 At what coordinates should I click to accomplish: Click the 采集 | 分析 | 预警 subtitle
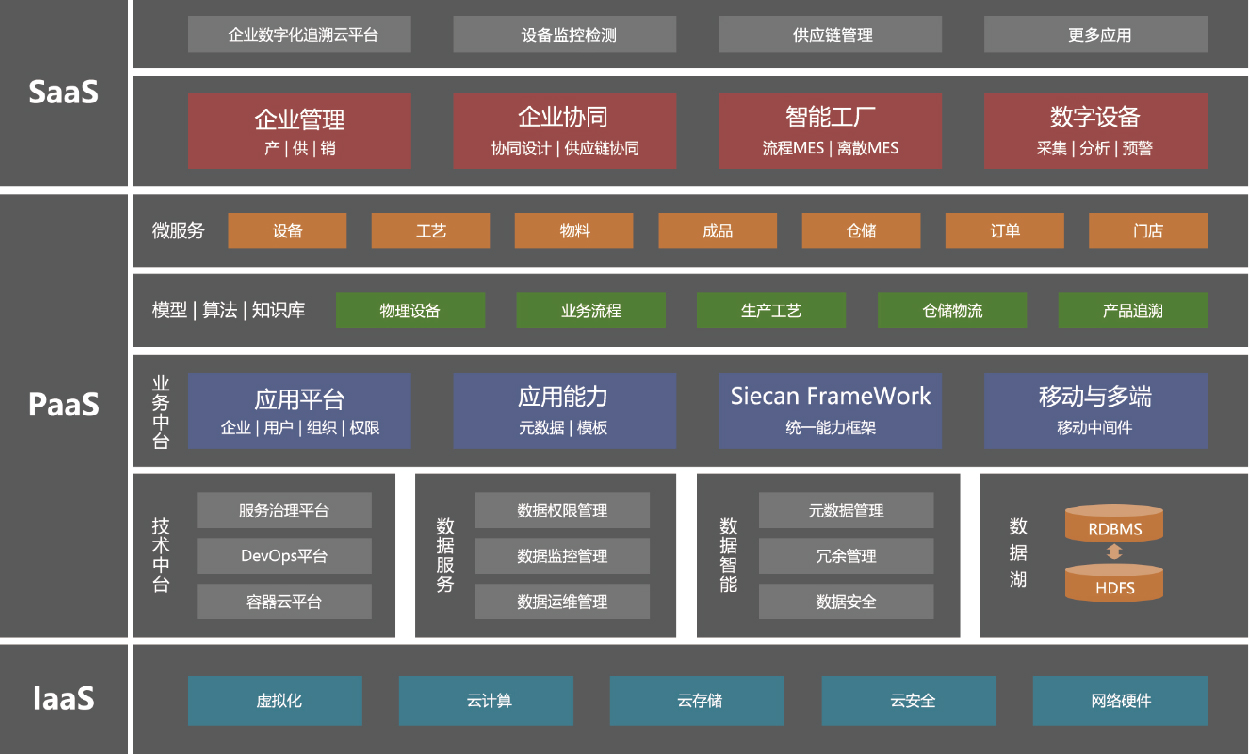[x=1096, y=149]
